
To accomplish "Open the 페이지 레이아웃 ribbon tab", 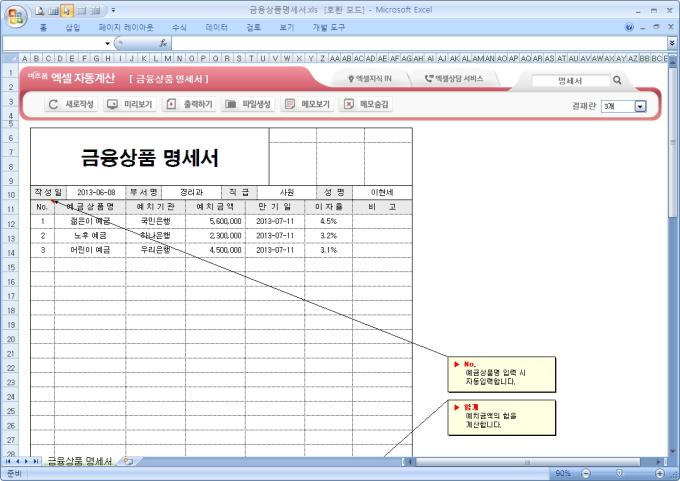I will 126,28.
